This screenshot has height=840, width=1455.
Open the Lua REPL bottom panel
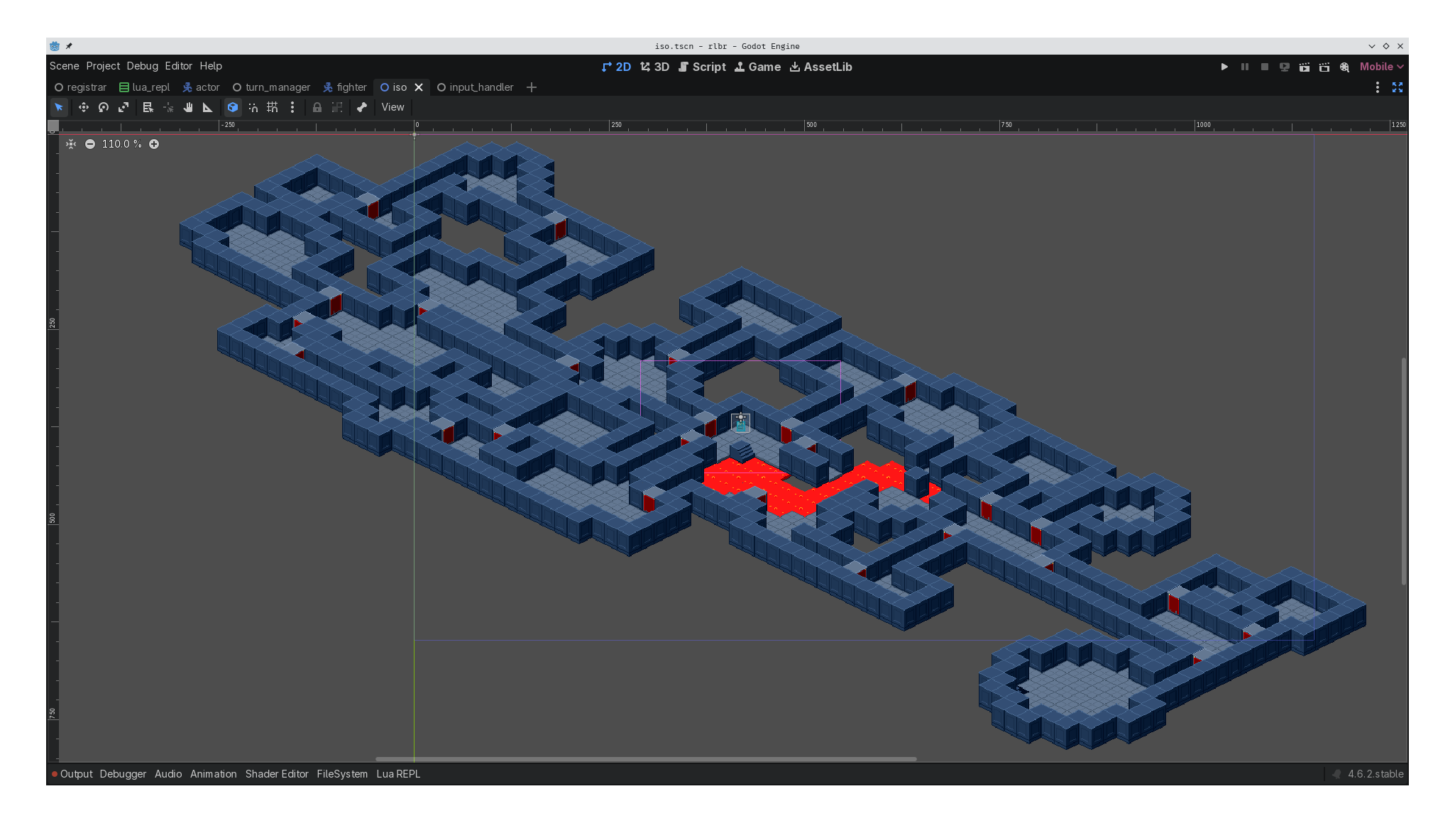pyautogui.click(x=398, y=774)
